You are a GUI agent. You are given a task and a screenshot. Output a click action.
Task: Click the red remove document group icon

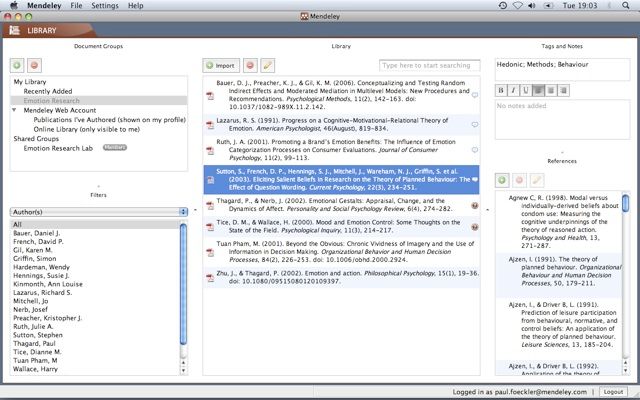[x=33, y=64]
